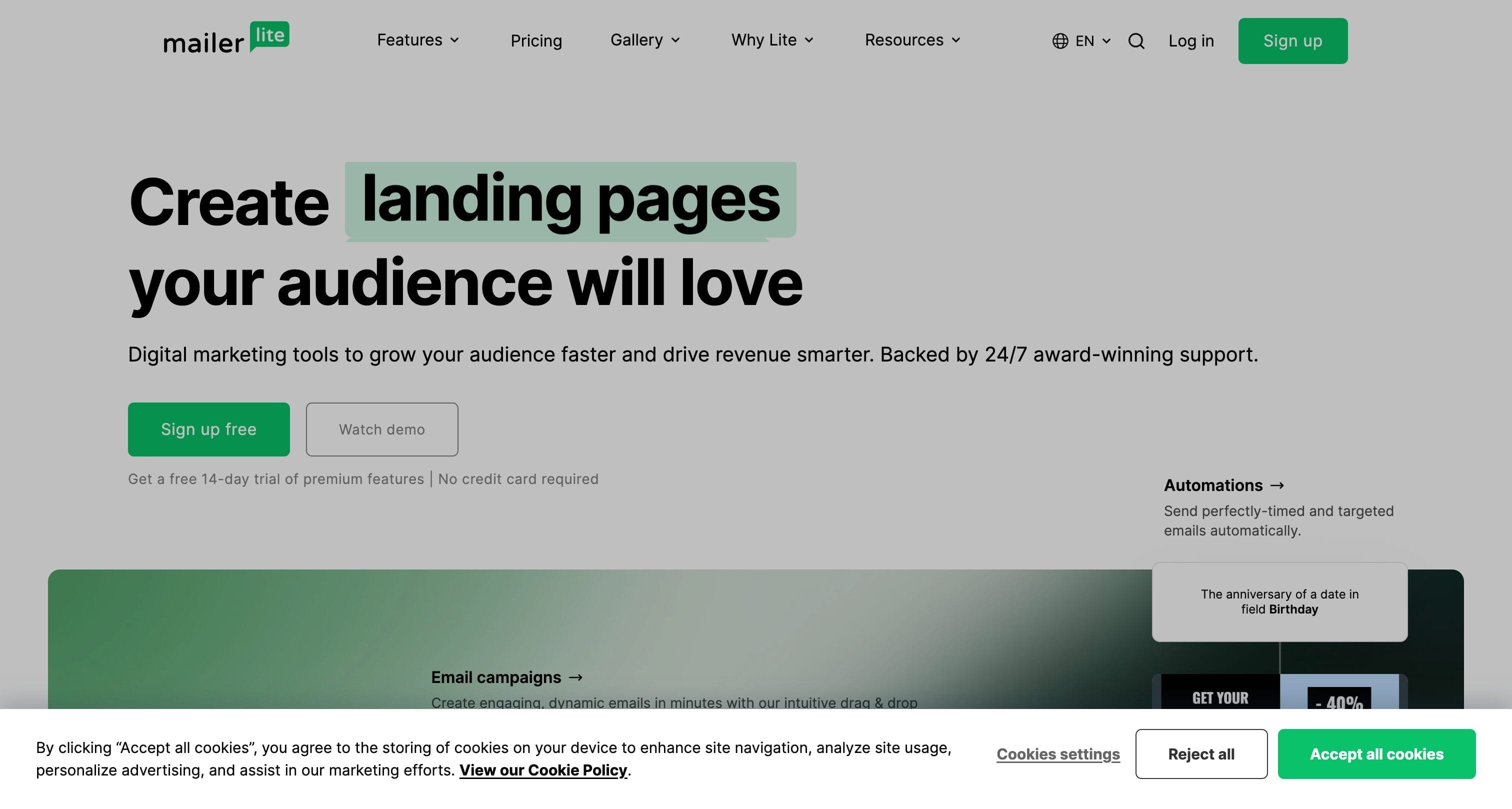Click the Sign up free button
This screenshot has height=809, width=1512.
(x=209, y=429)
